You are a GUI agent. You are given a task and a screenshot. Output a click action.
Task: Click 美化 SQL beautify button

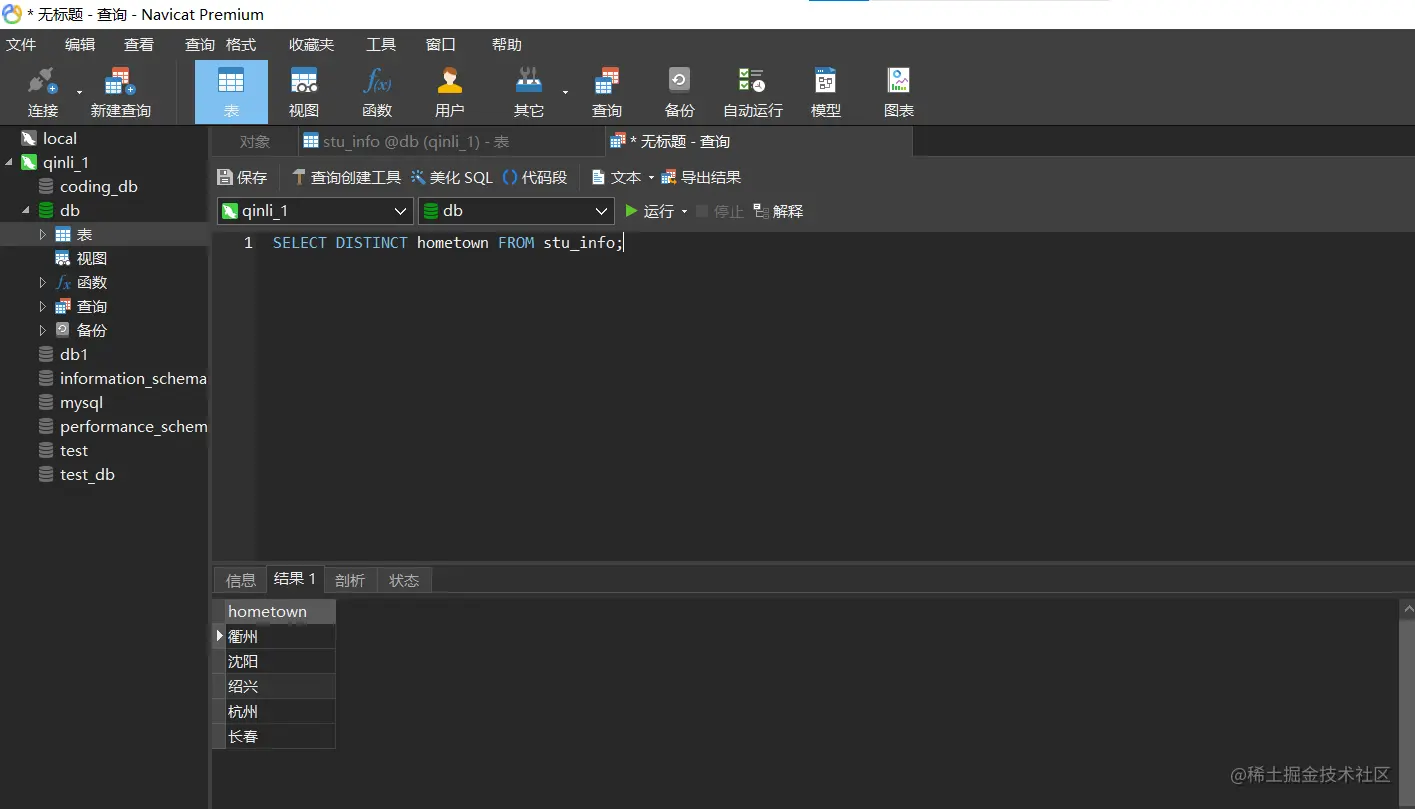tap(451, 177)
